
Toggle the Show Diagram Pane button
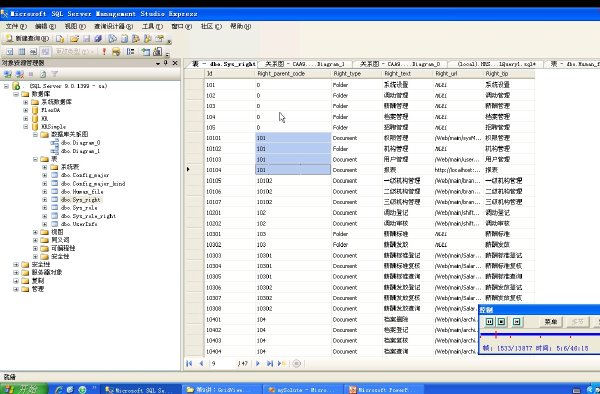(10, 52)
